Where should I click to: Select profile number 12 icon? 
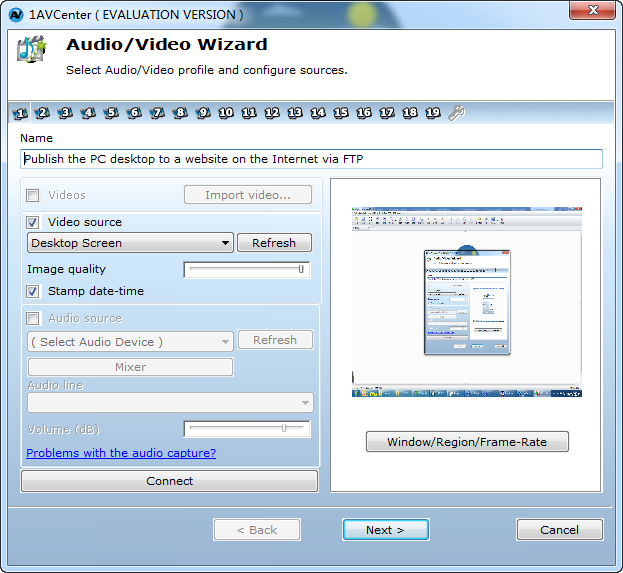(x=272, y=113)
